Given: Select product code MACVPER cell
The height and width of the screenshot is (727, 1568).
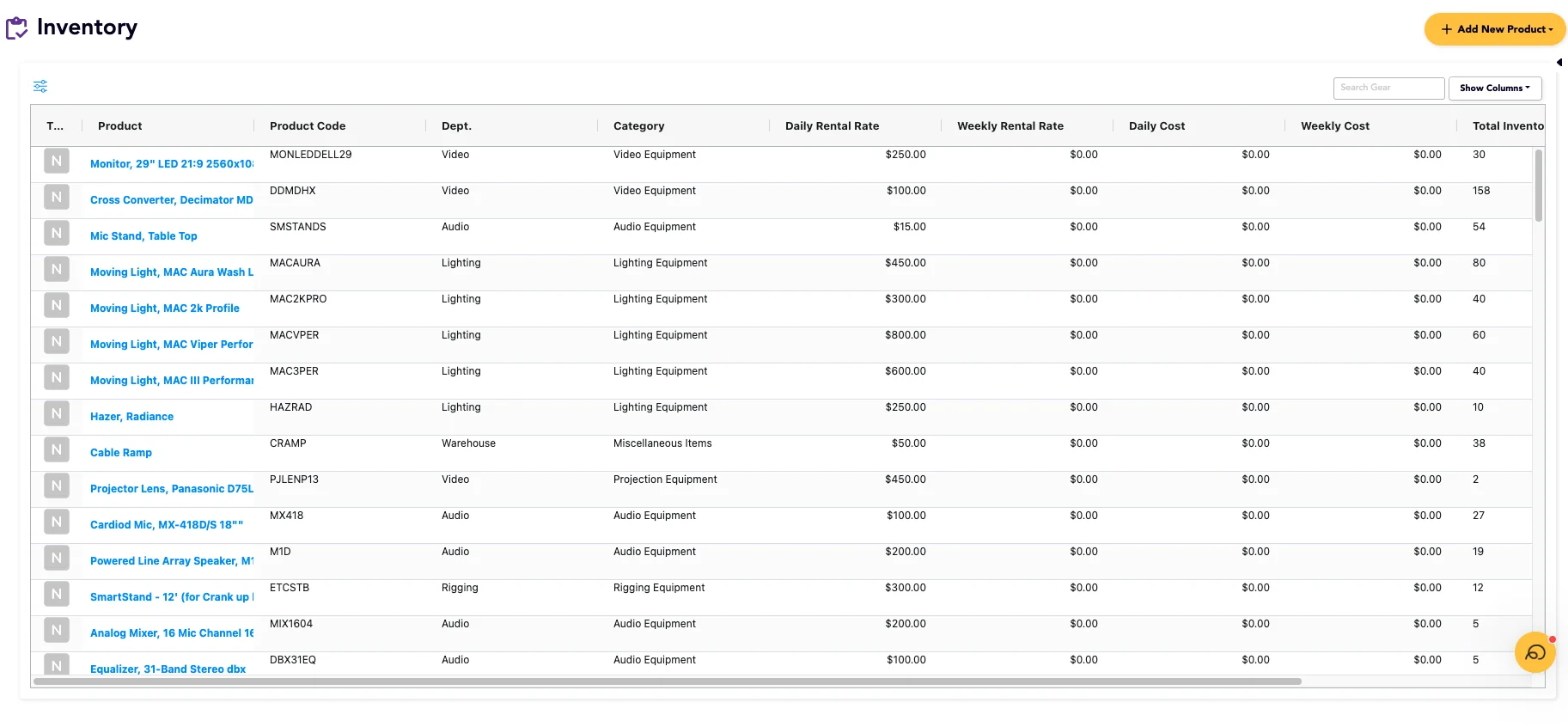Looking at the screenshot, I should [294, 335].
